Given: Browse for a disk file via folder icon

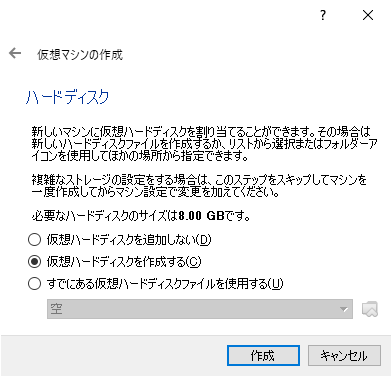Looking at the screenshot, I should [x=370, y=309].
